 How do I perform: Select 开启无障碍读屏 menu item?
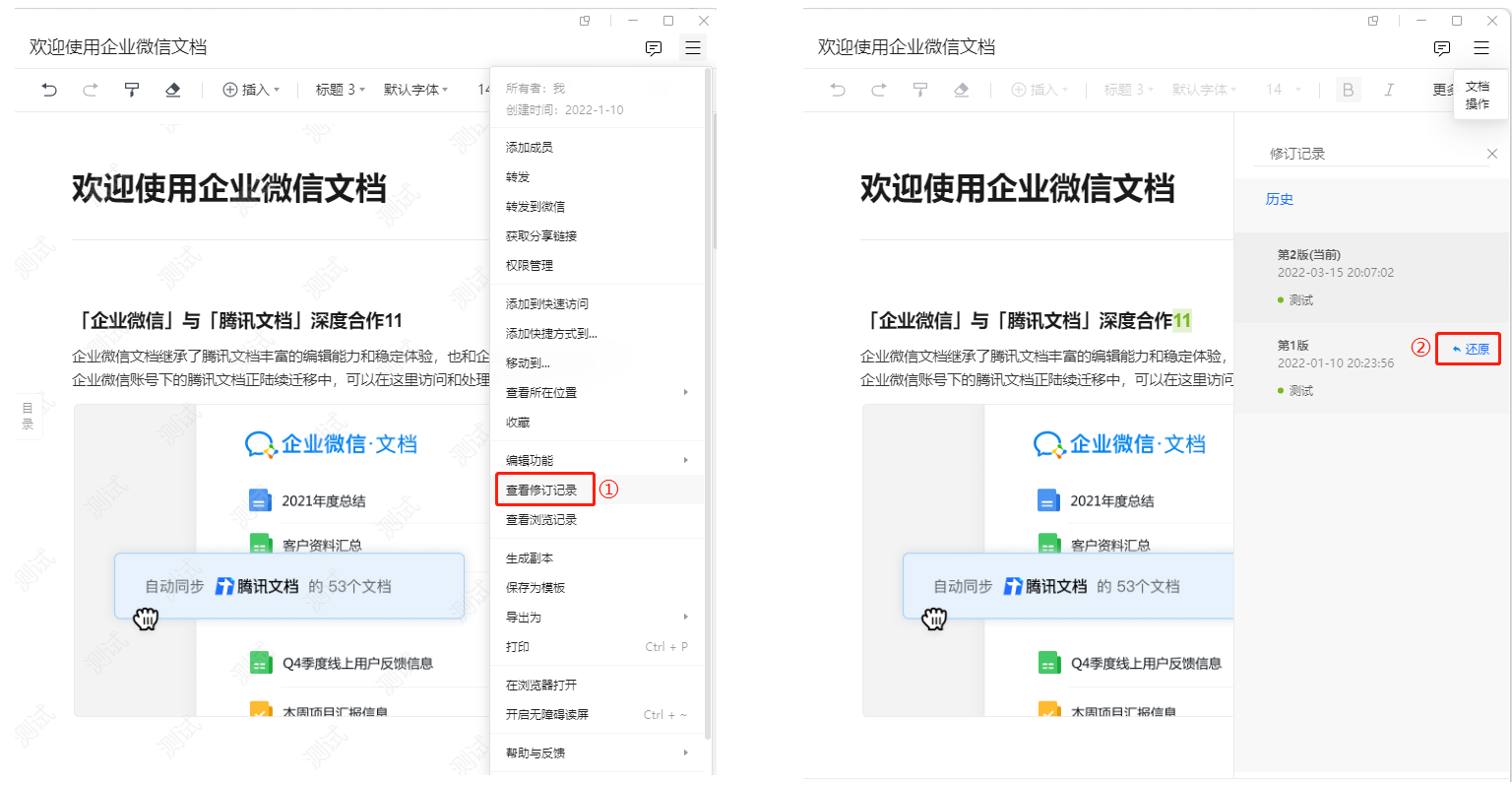click(x=597, y=714)
